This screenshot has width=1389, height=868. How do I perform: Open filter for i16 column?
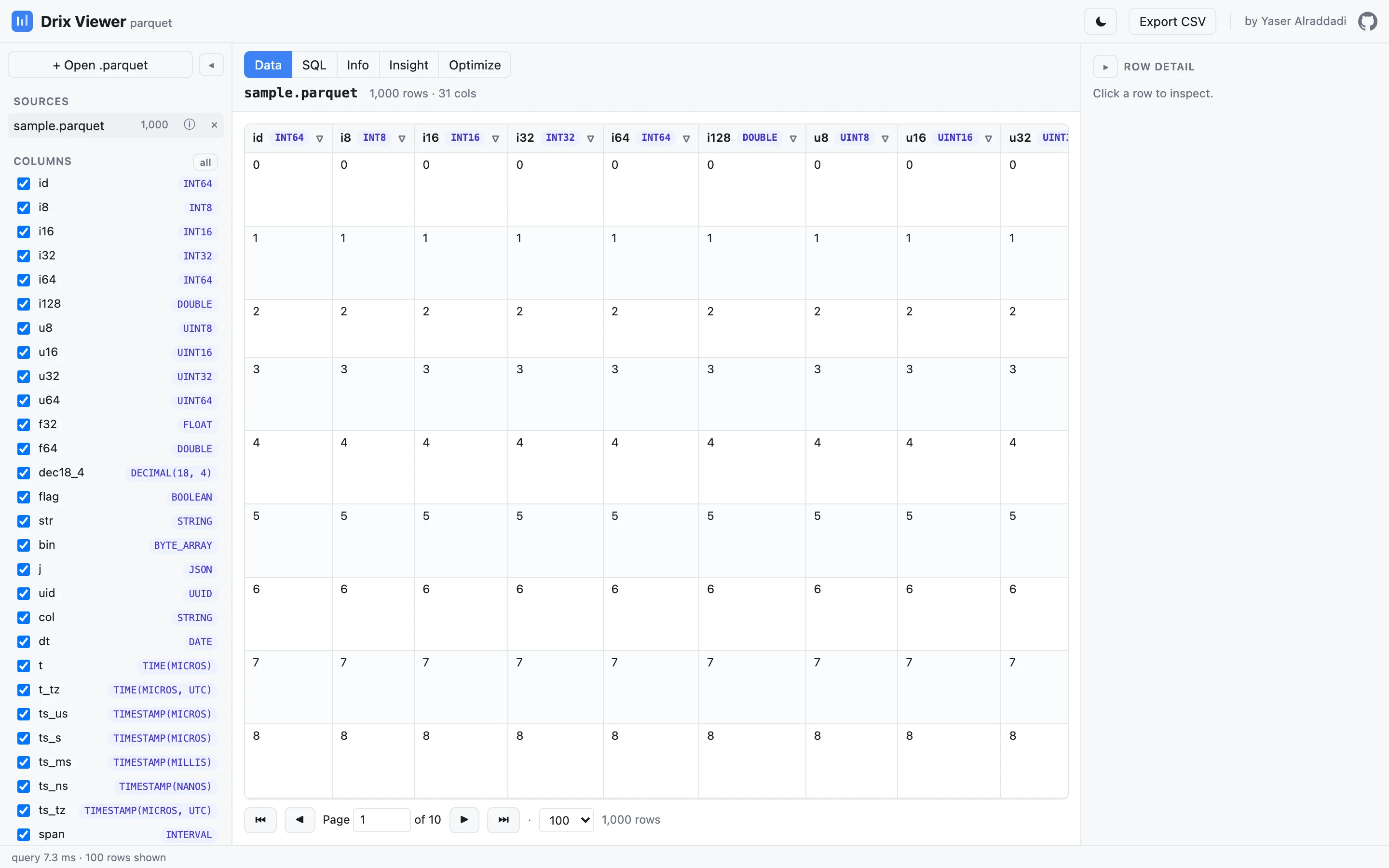[x=495, y=138]
